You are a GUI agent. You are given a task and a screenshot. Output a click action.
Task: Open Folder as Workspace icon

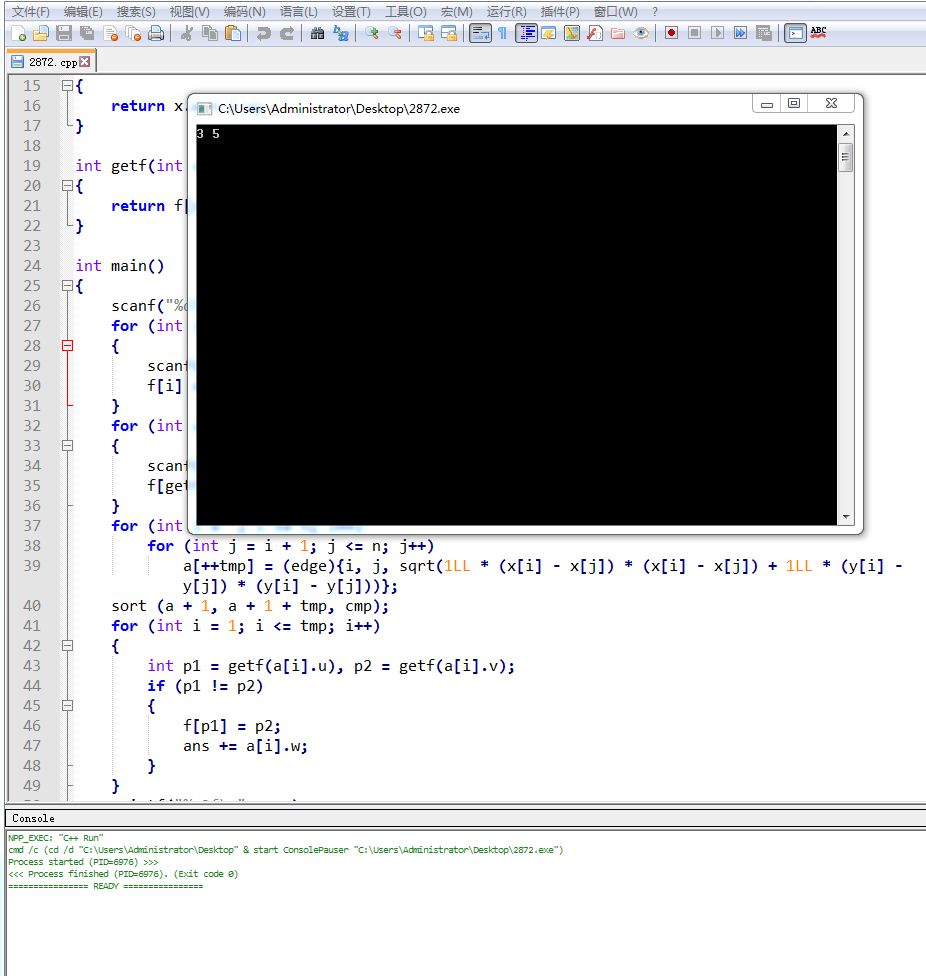[618, 33]
